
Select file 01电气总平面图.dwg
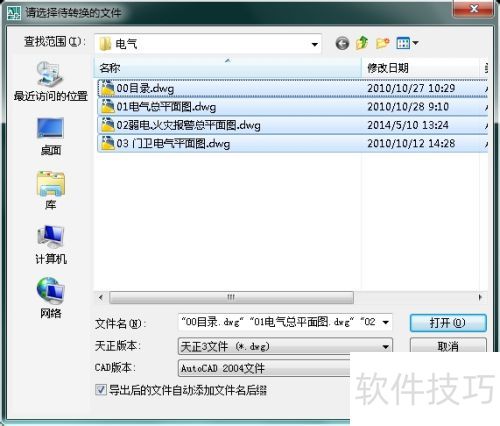pyautogui.click(x=292, y=107)
